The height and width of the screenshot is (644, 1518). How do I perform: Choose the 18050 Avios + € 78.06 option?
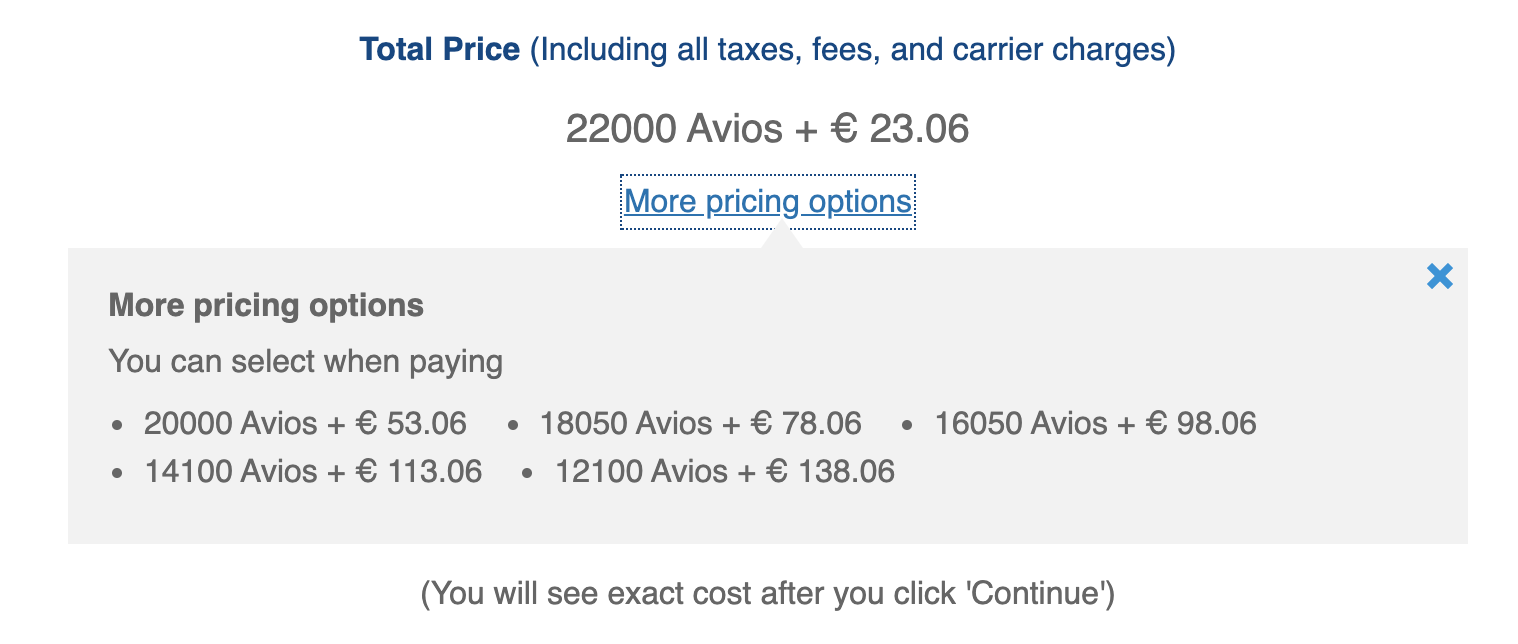[700, 424]
